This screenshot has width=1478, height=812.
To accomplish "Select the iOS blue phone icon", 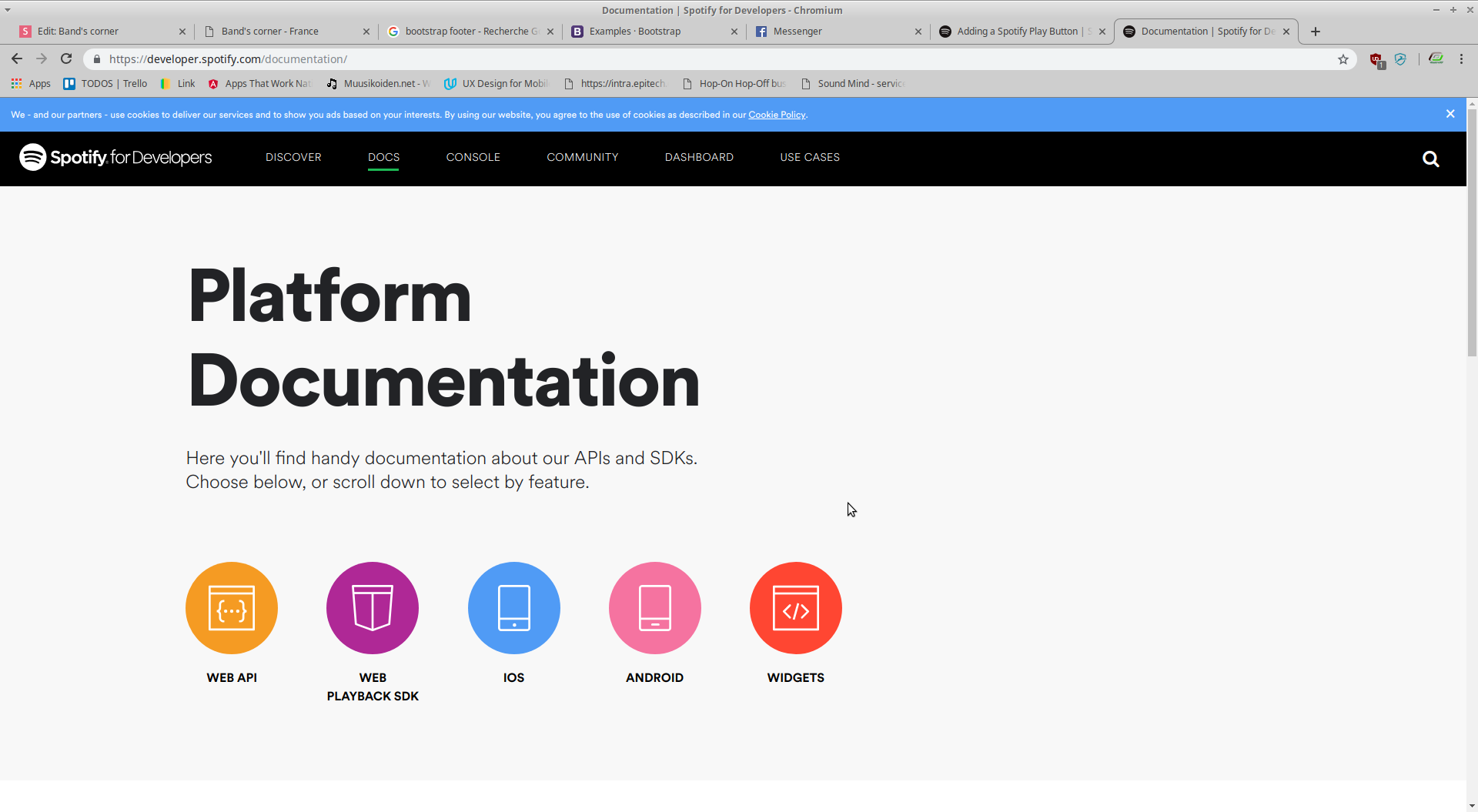I will 514,608.
